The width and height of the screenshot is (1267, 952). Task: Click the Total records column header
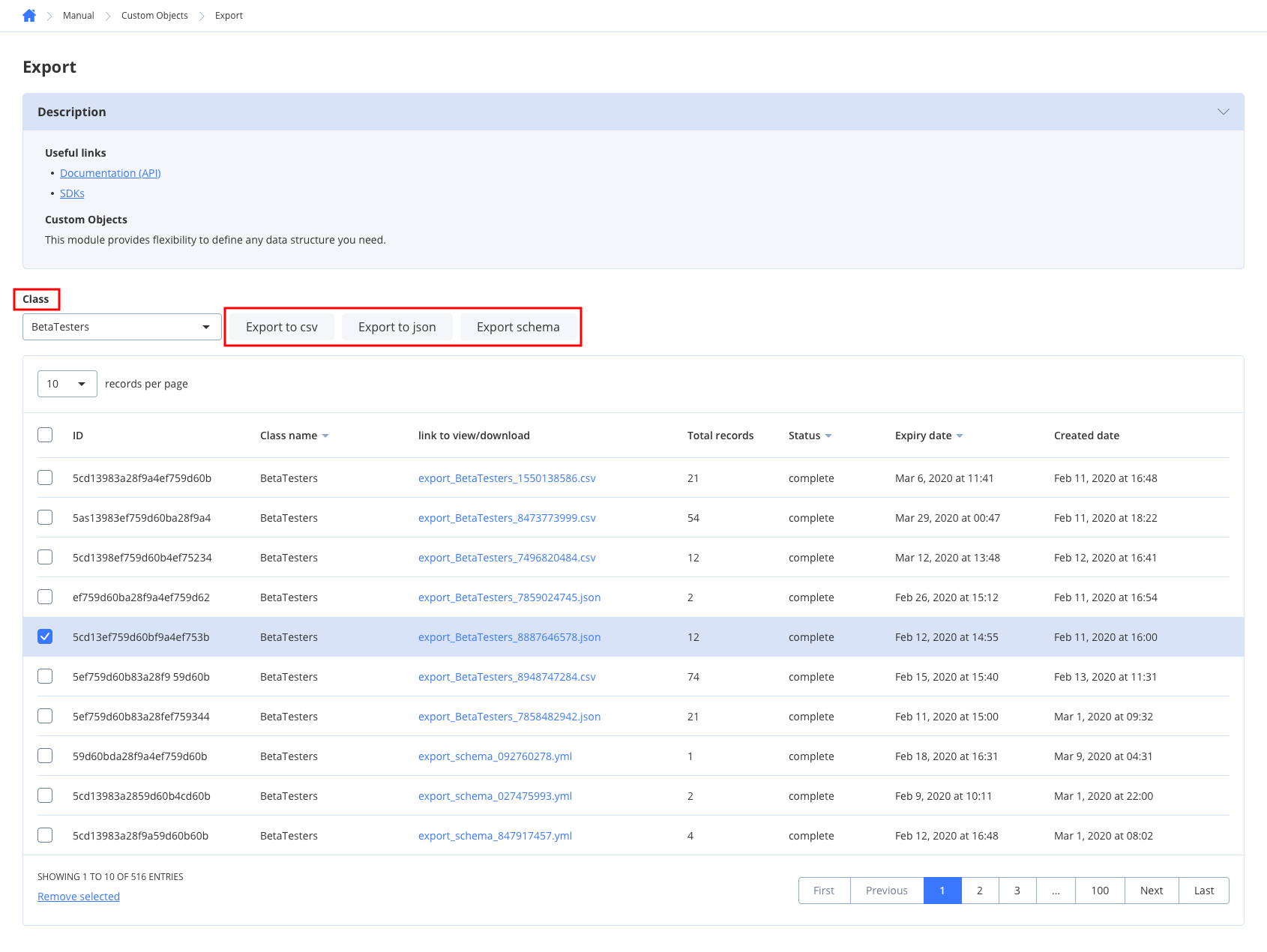pyautogui.click(x=720, y=436)
